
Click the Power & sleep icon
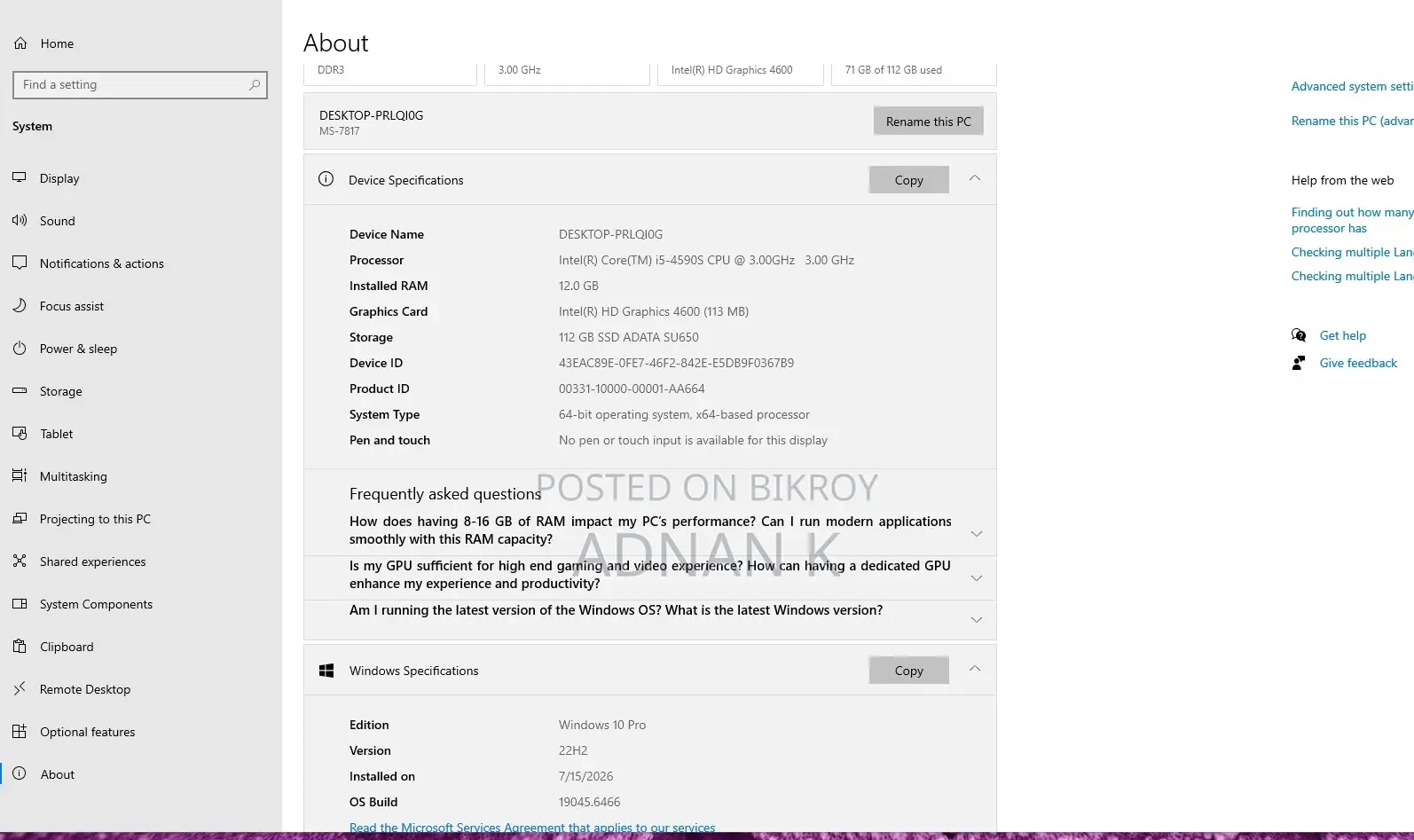20,349
